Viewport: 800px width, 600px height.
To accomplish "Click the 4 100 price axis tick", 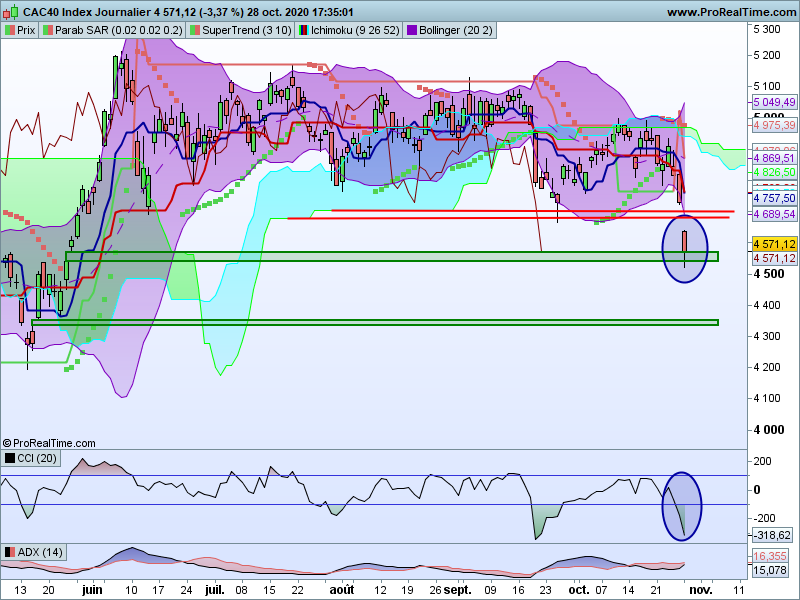I will tap(767, 398).
